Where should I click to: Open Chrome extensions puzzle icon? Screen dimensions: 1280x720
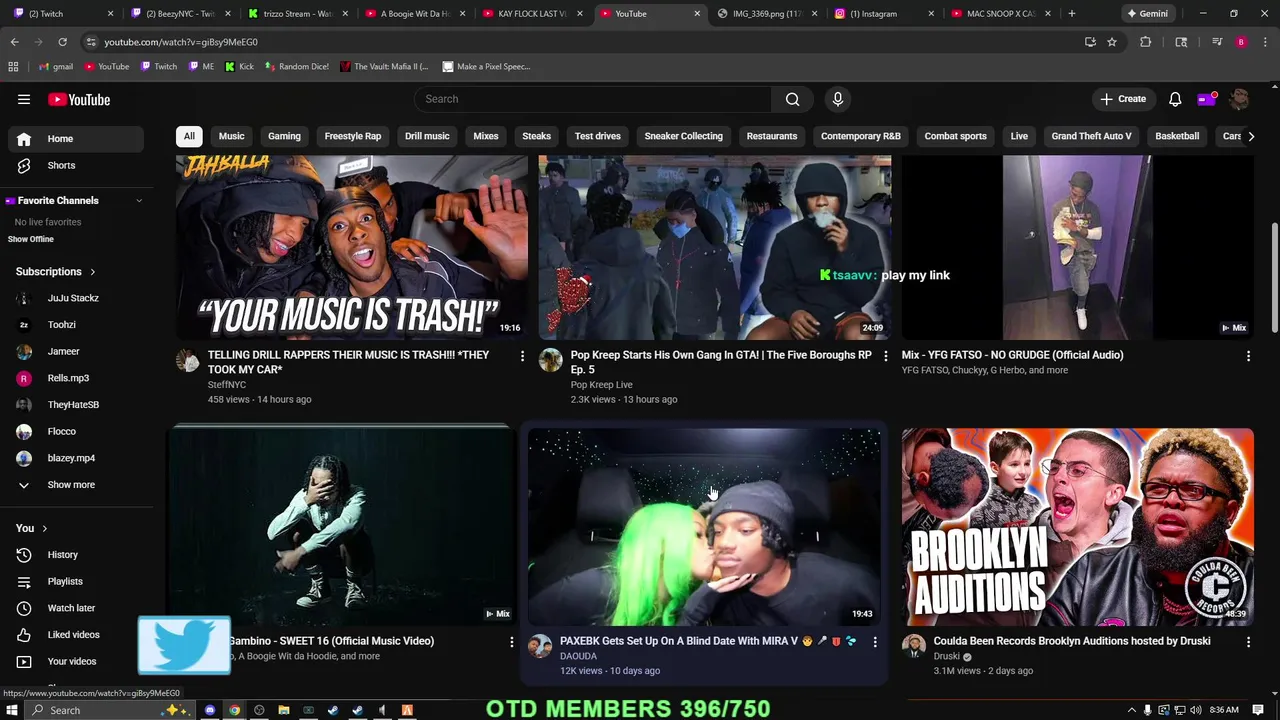1146,42
